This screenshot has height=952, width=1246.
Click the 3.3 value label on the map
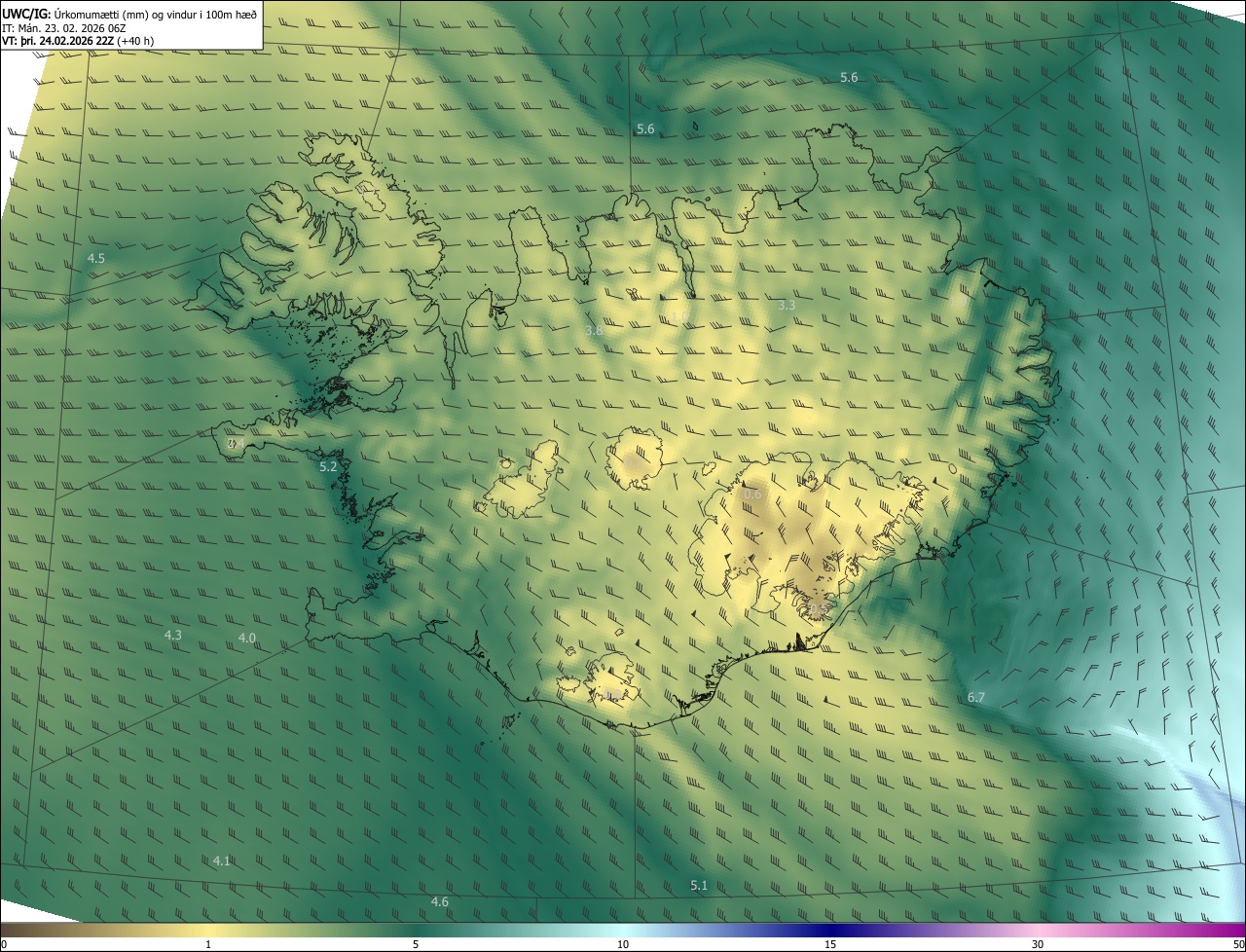tap(787, 305)
